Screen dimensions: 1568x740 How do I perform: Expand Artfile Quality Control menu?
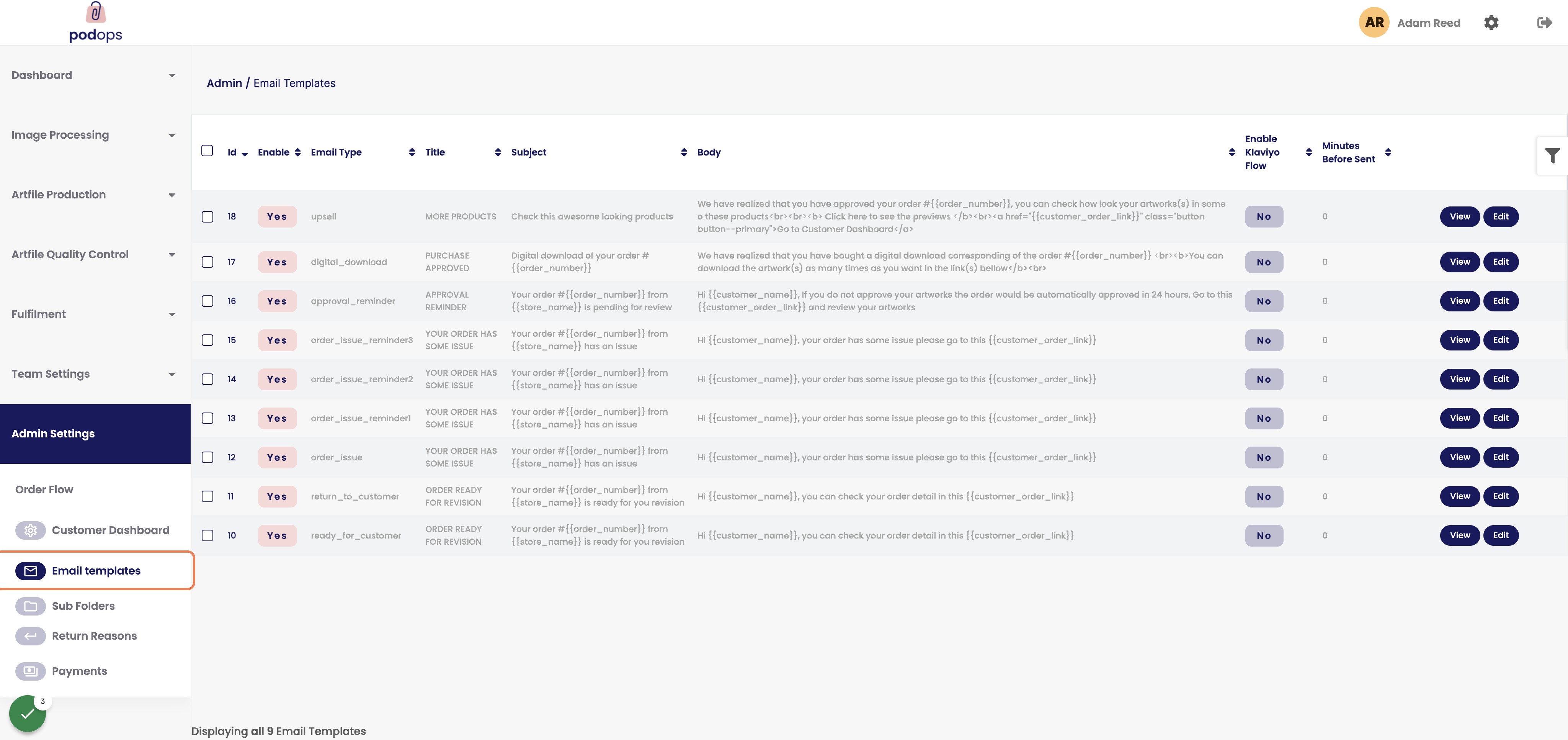pyautogui.click(x=95, y=254)
